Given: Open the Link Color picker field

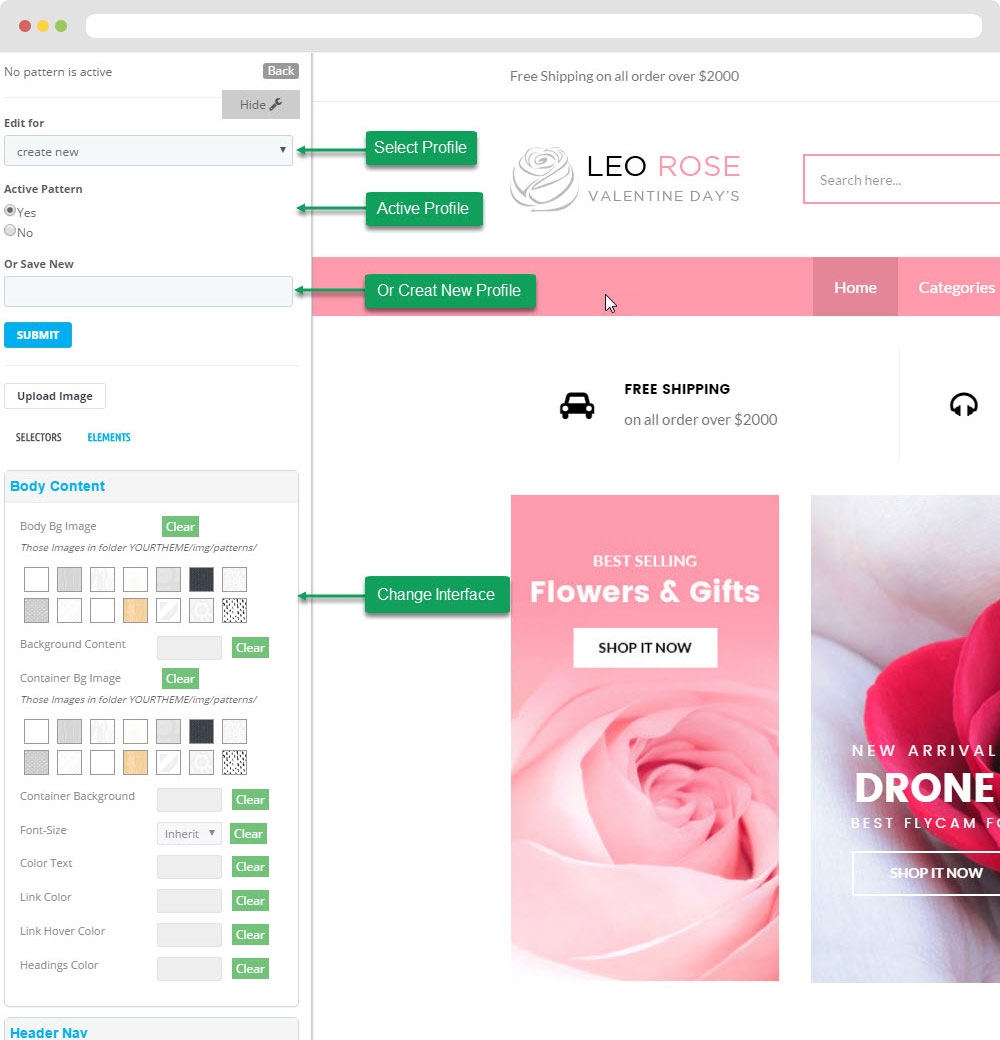Looking at the screenshot, I should click(x=189, y=901).
